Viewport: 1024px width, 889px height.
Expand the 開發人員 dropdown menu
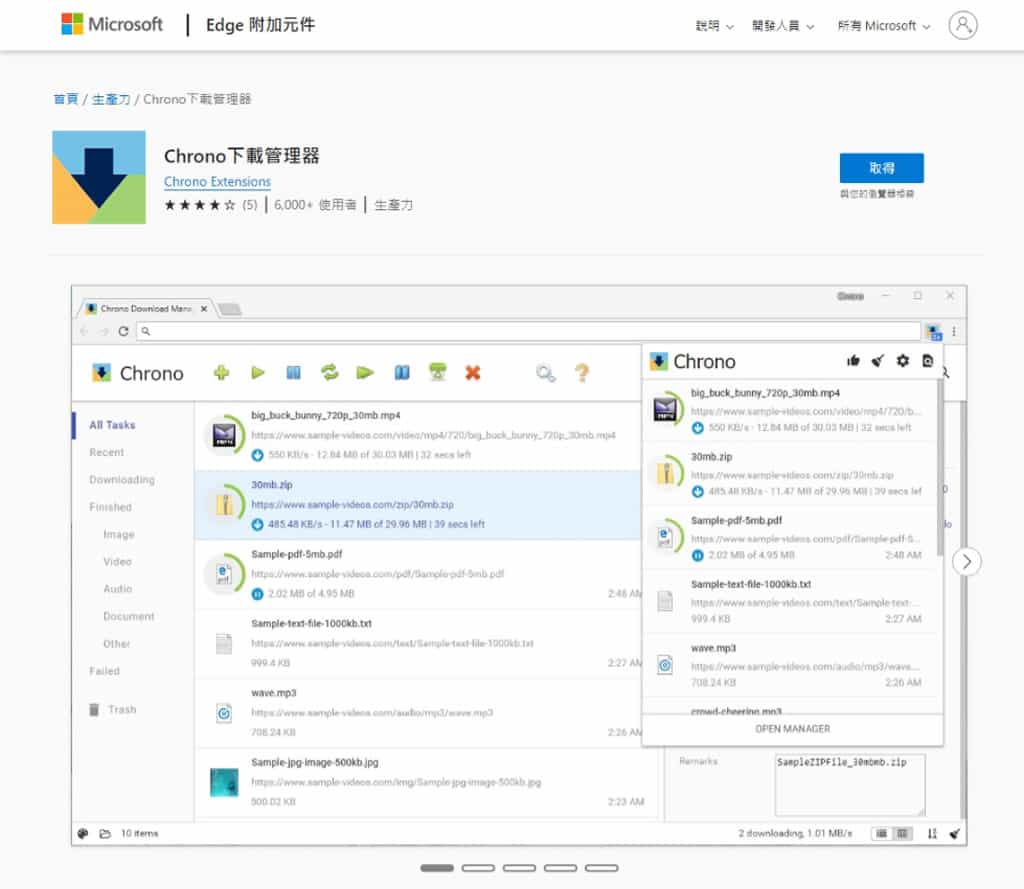click(x=783, y=26)
